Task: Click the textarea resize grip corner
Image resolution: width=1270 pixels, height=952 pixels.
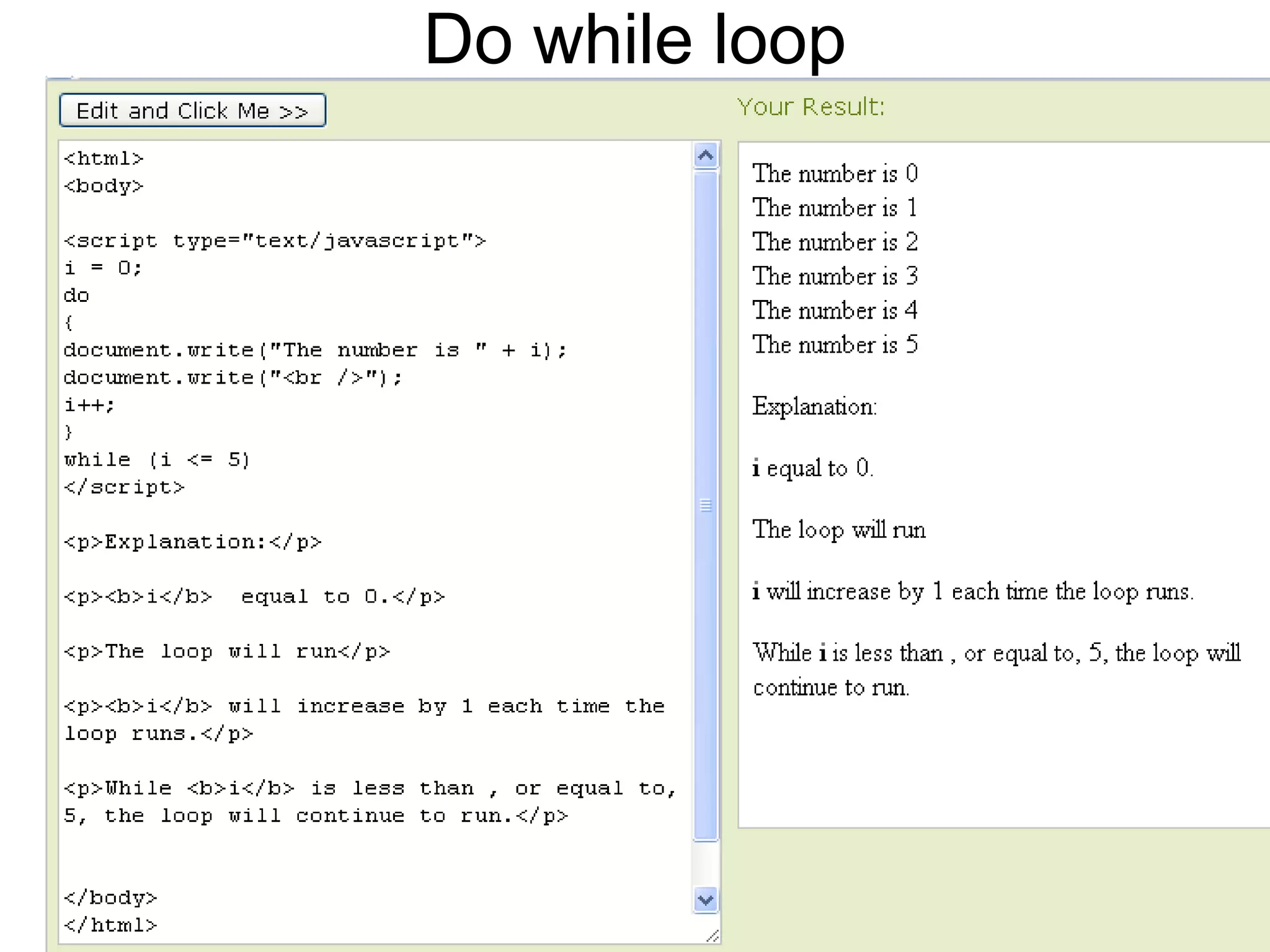Action: (x=712, y=936)
